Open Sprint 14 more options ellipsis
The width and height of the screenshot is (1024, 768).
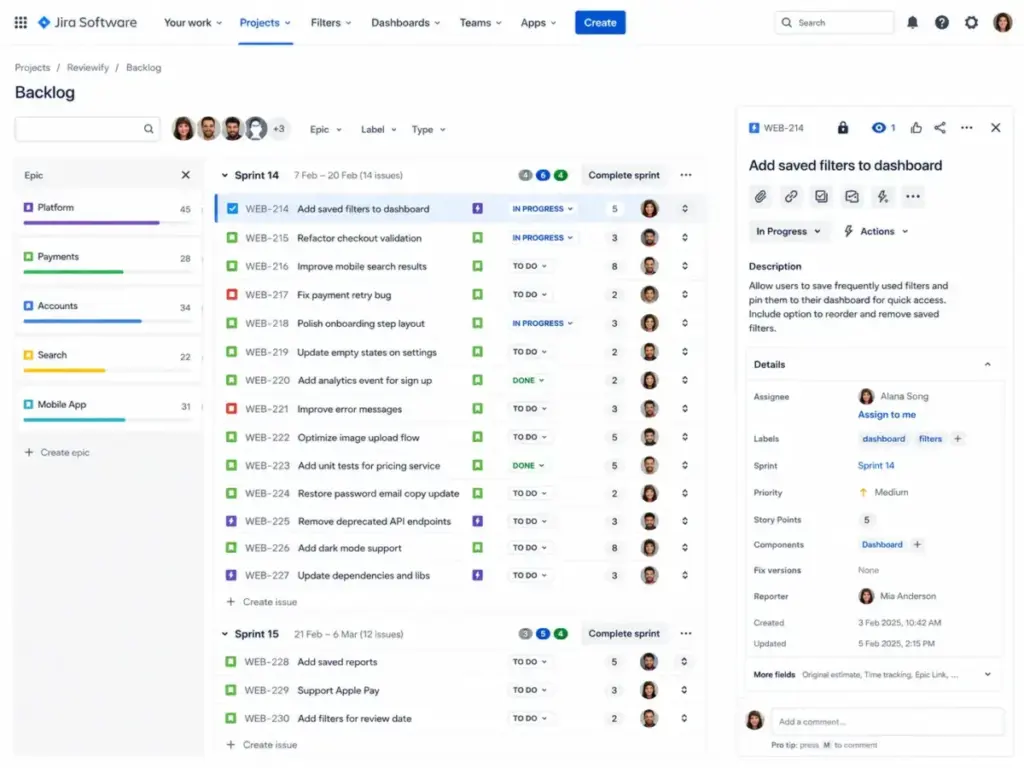(x=686, y=175)
